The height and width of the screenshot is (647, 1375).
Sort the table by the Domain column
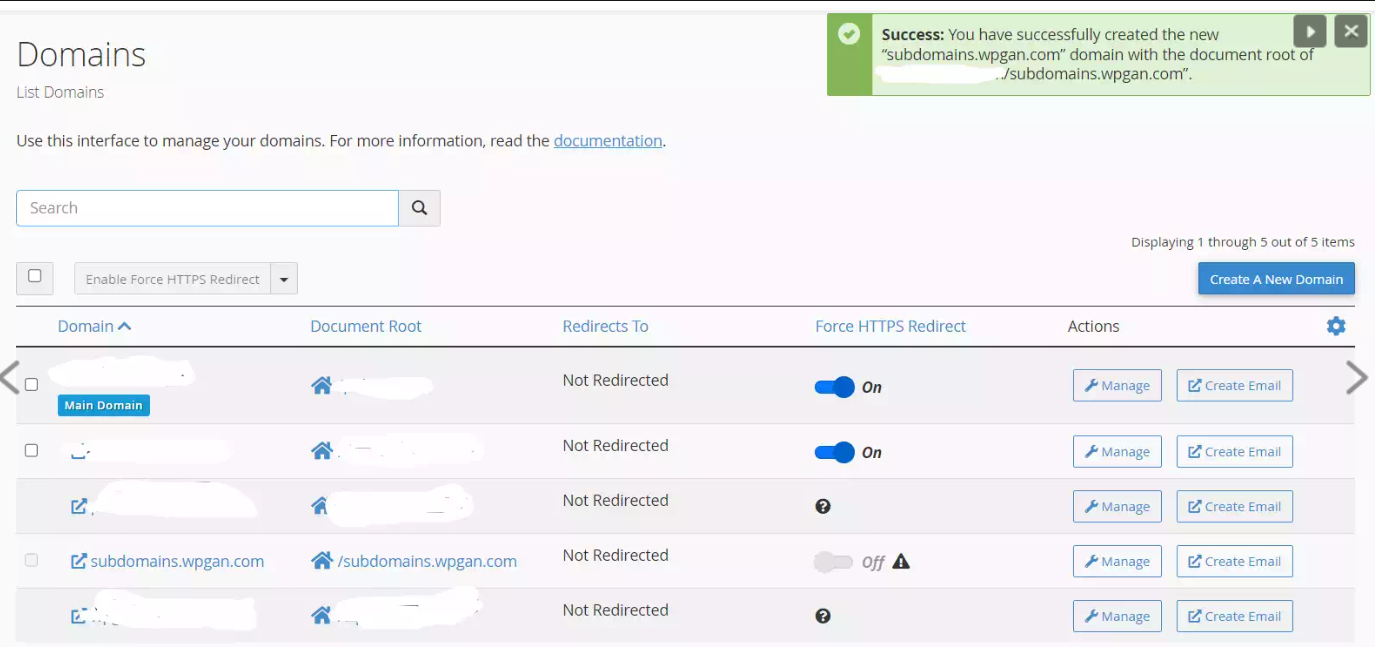pos(95,326)
